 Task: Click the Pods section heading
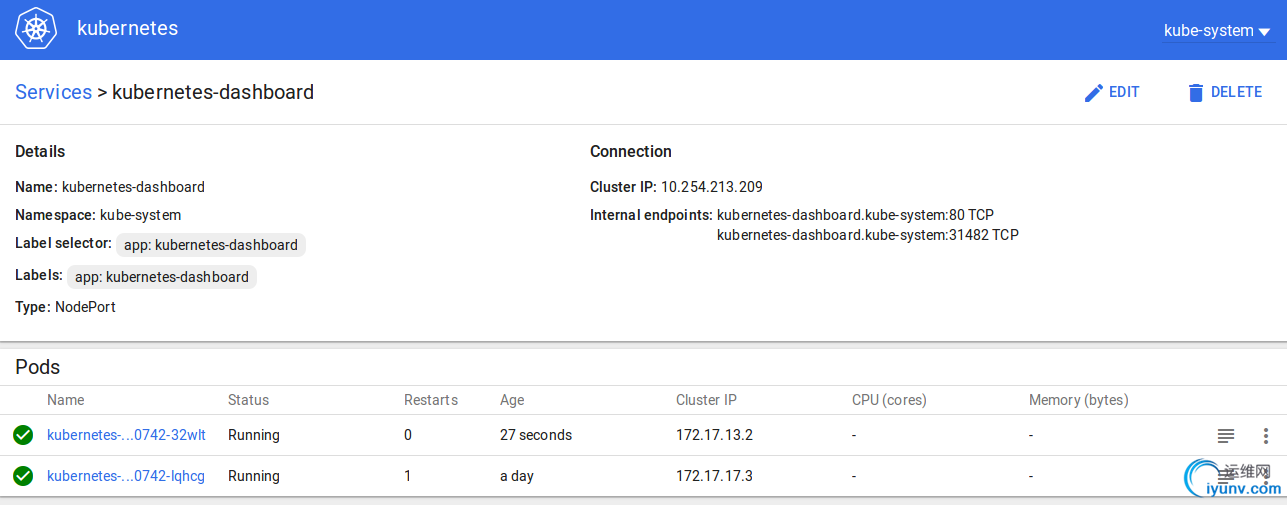(38, 367)
